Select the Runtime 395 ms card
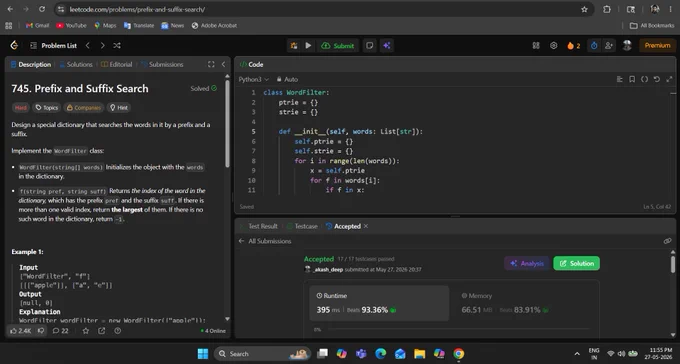Image resolution: width=680 pixels, height=364 pixels. point(379,303)
